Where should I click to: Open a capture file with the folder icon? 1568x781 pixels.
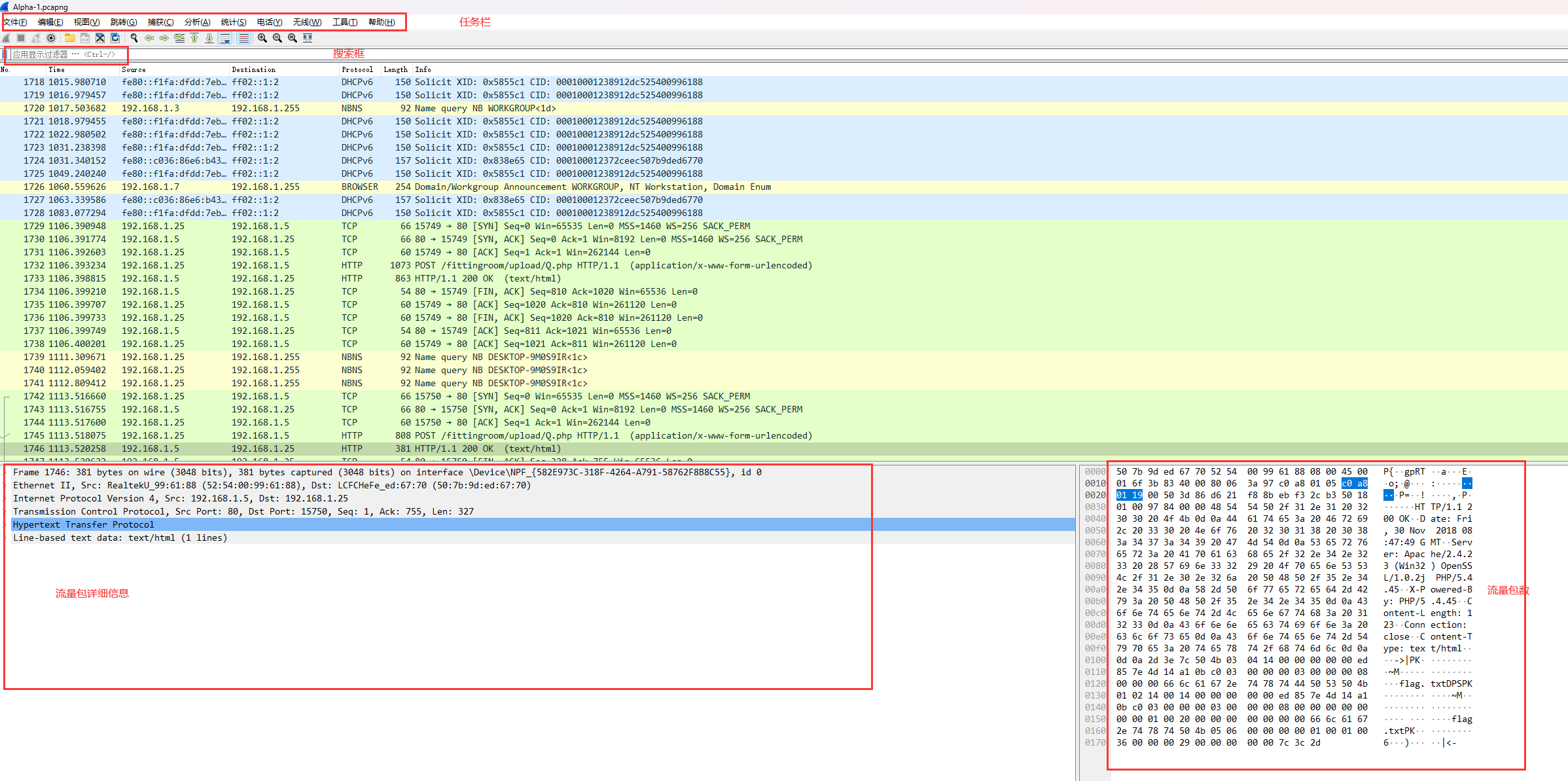pos(69,38)
